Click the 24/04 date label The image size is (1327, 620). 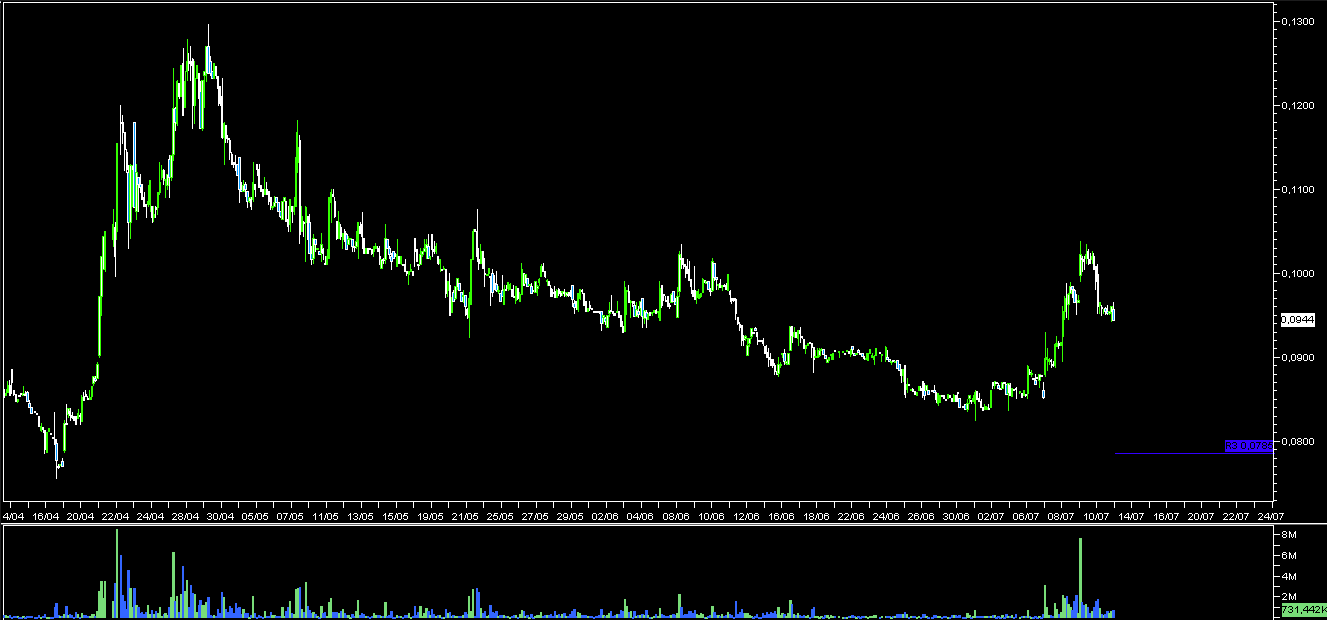[x=150, y=517]
